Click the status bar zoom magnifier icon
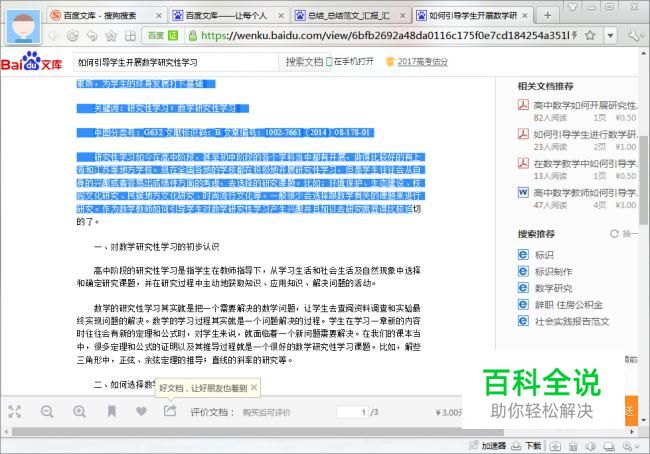Screen dimensions: 650x454 click(x=629, y=446)
